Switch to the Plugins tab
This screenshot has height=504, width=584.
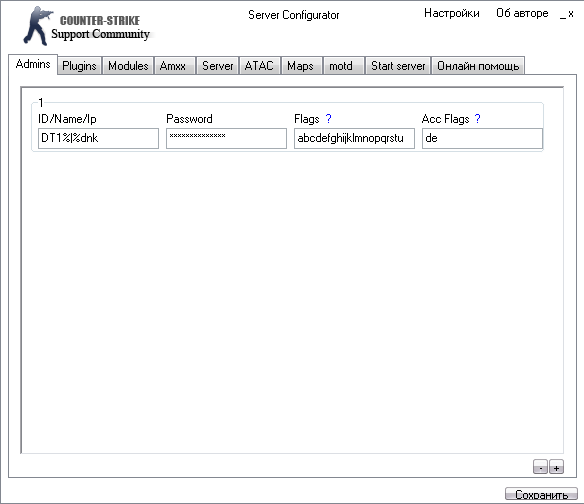(x=79, y=66)
